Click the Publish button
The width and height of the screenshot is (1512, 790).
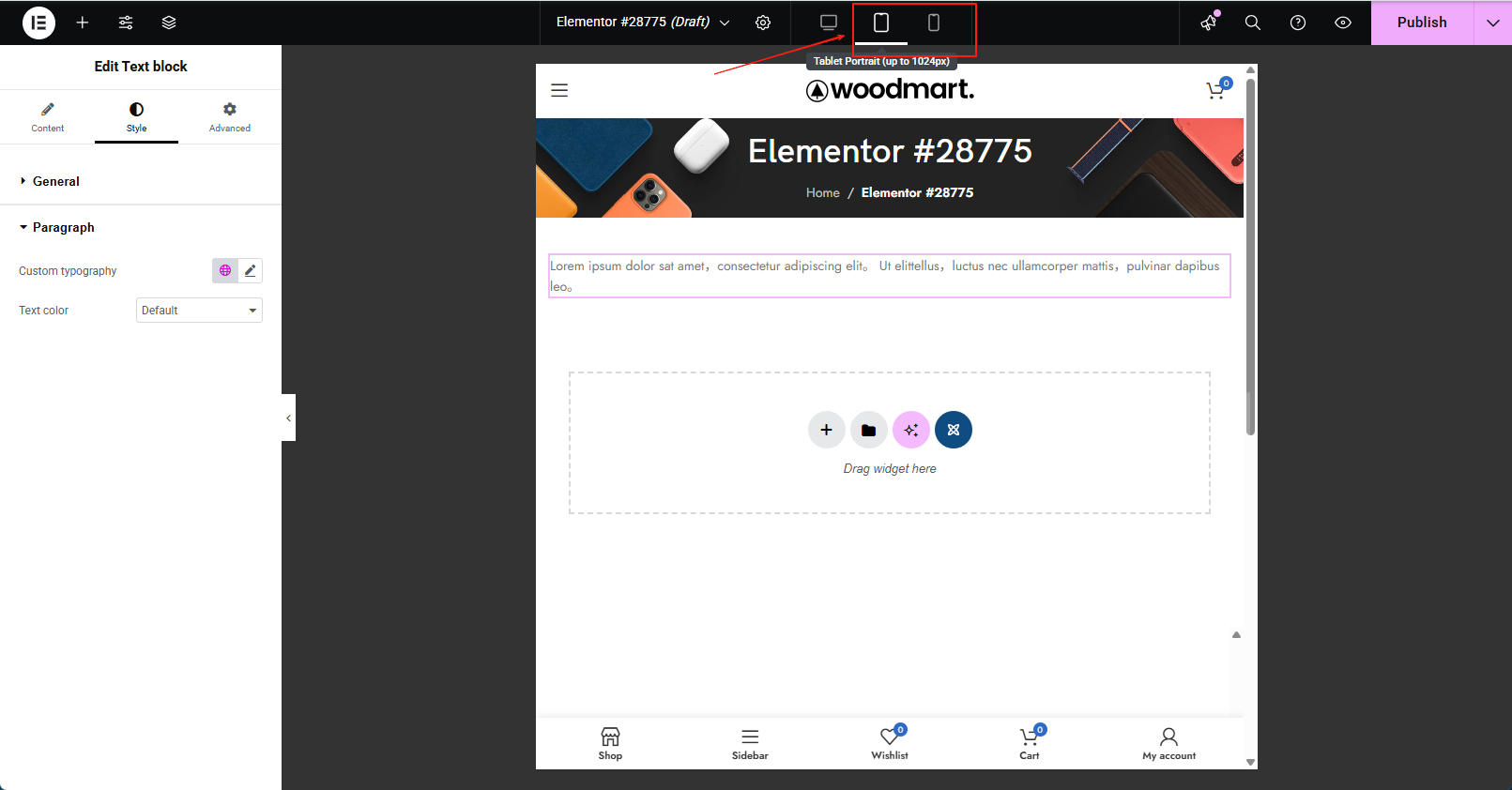coord(1421,23)
